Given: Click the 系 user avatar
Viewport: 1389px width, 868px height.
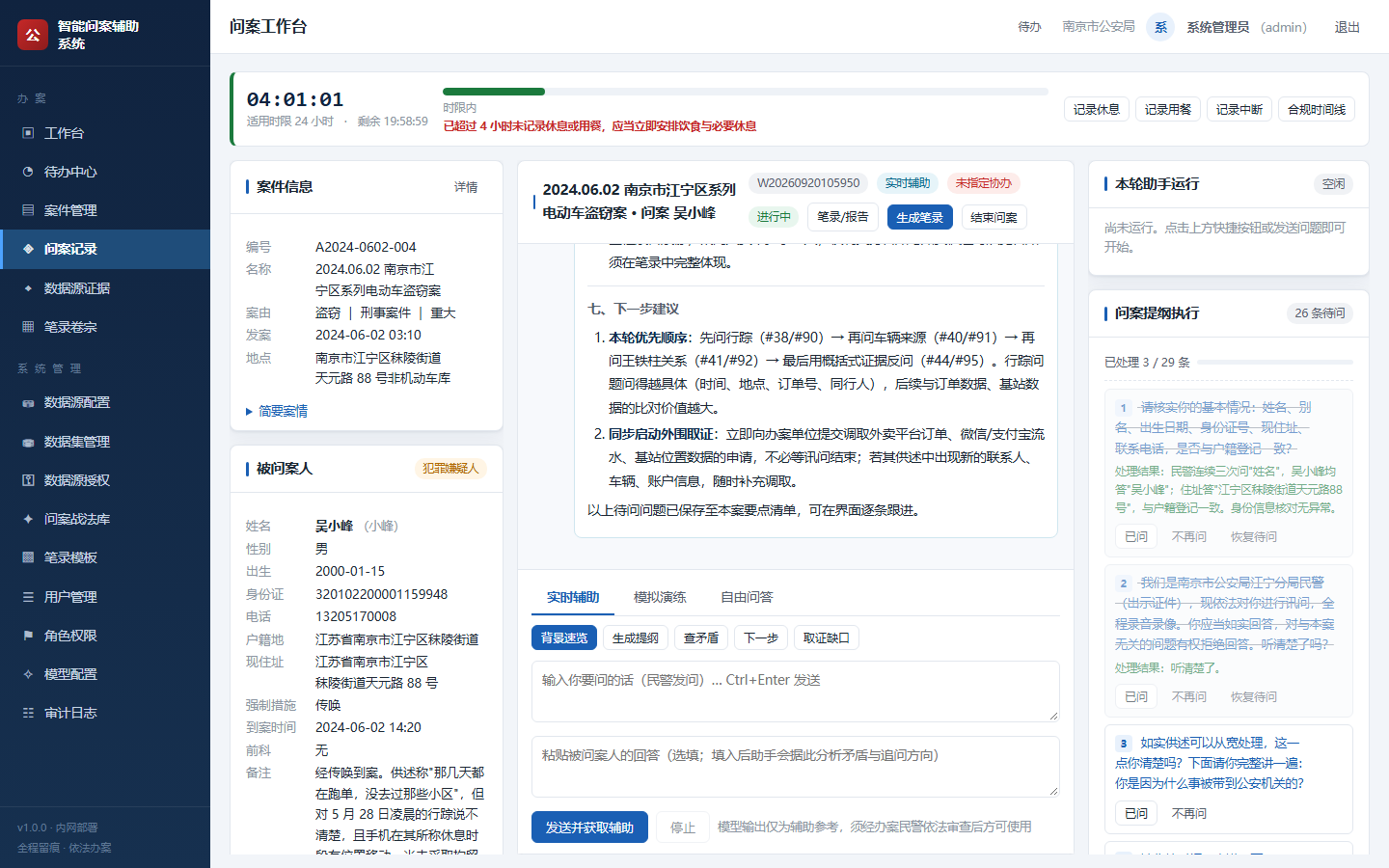Looking at the screenshot, I should tap(1160, 27).
